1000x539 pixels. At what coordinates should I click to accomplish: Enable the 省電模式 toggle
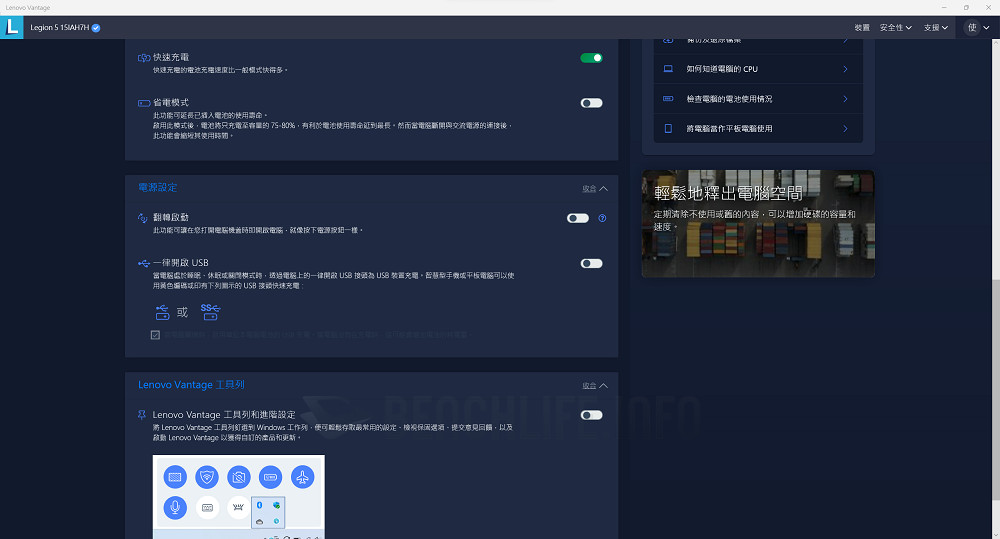coord(591,103)
